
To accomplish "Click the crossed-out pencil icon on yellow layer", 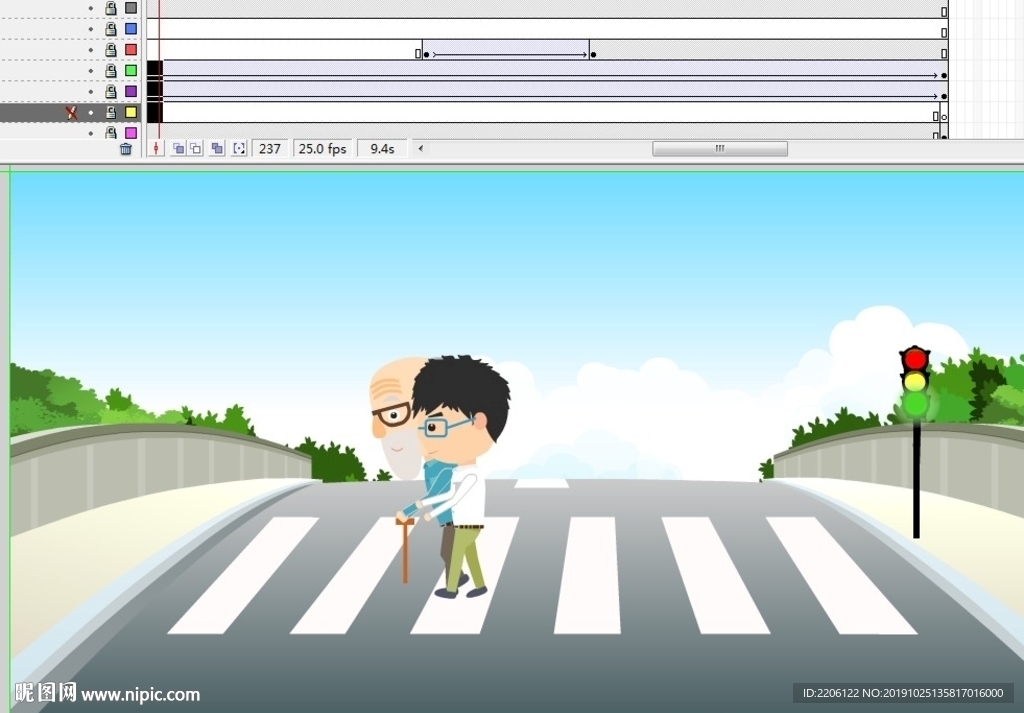I will click(x=71, y=113).
